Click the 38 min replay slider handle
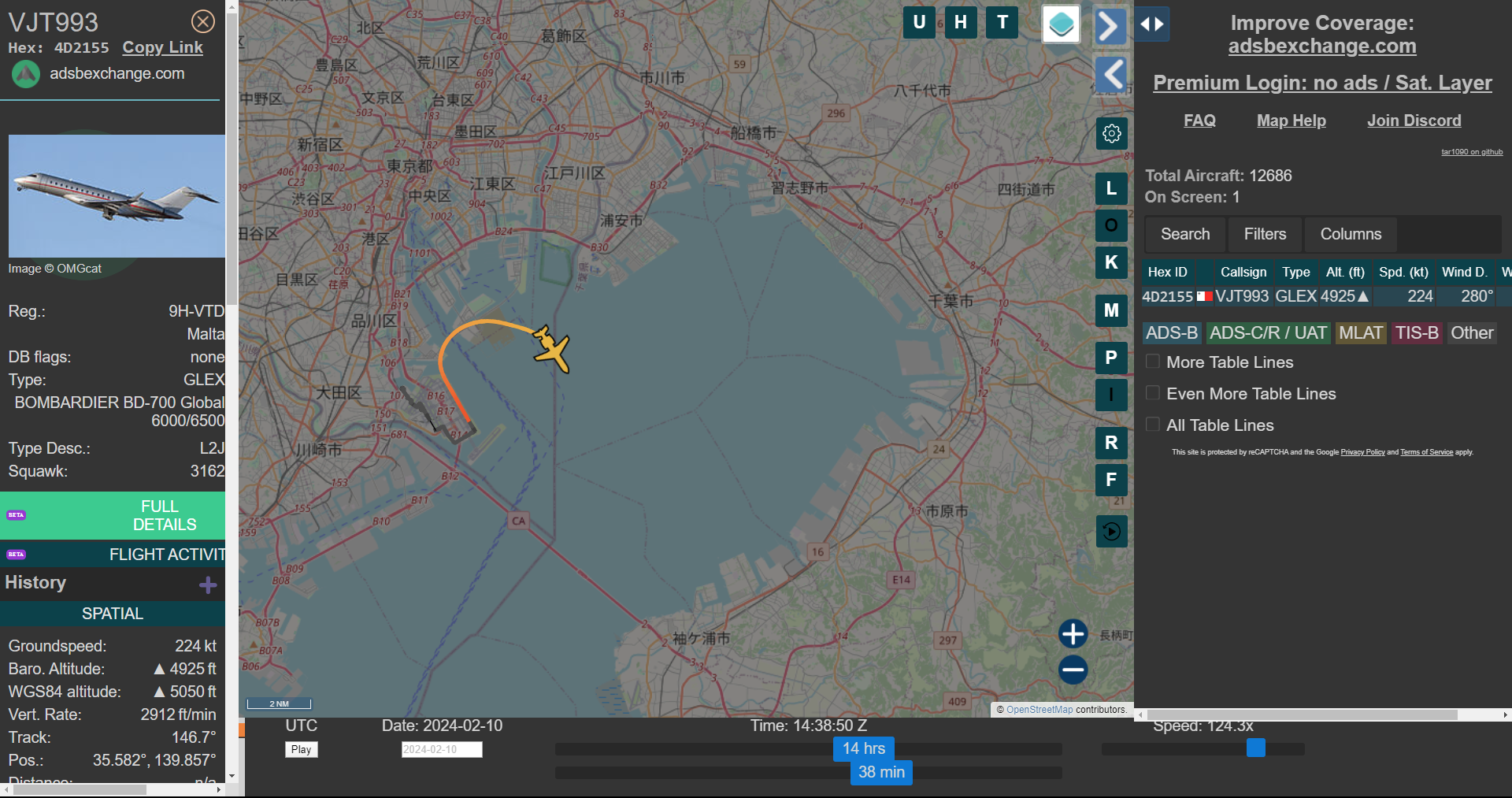1512x798 pixels. (881, 772)
